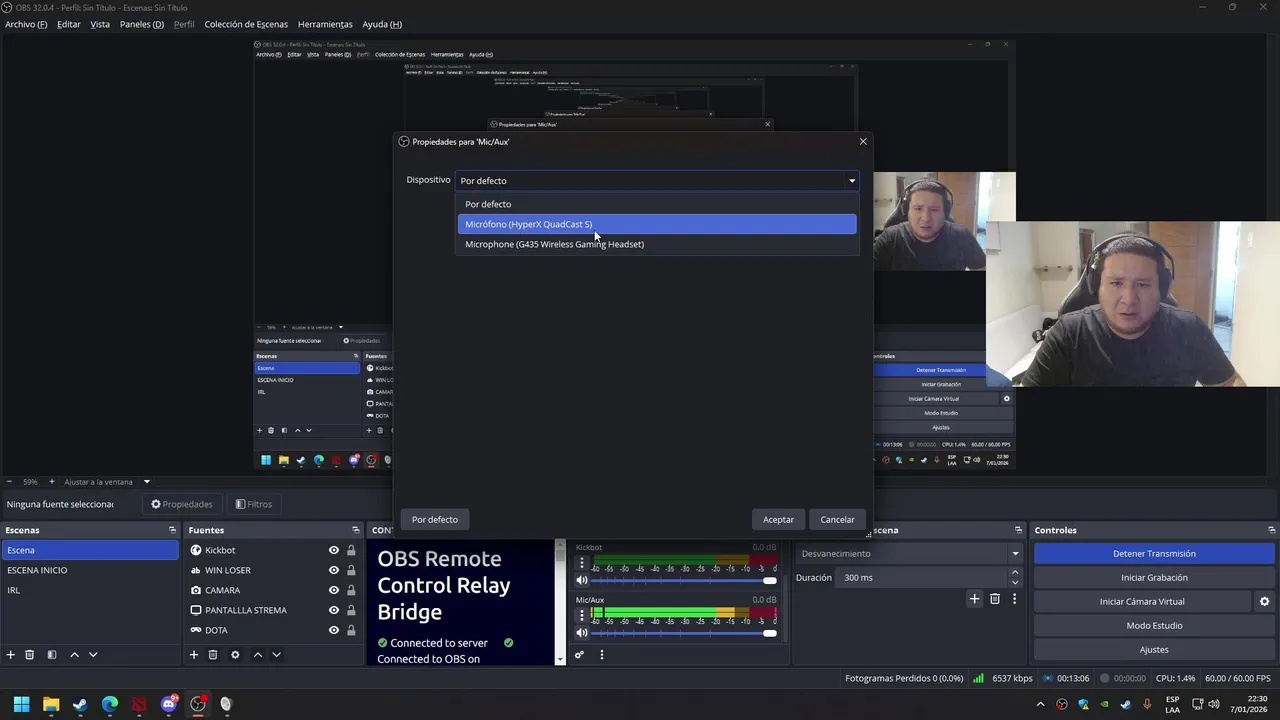This screenshot has width=1280, height=720.
Task: Open Editar menu
Action: point(69,24)
